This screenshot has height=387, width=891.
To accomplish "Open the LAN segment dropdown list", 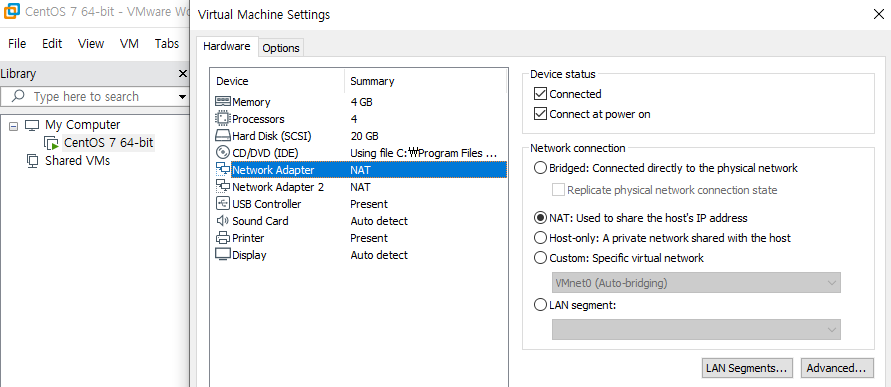I will (696, 330).
